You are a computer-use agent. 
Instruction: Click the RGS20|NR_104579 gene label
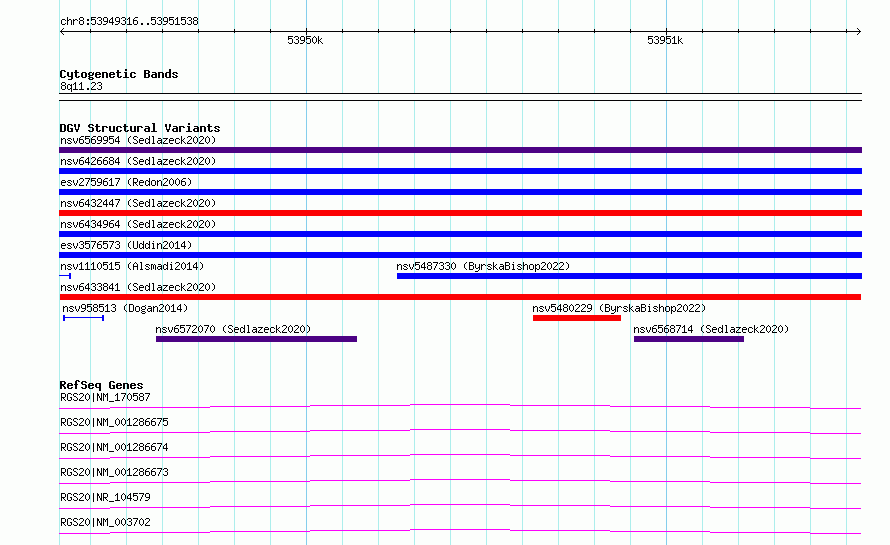tap(105, 497)
